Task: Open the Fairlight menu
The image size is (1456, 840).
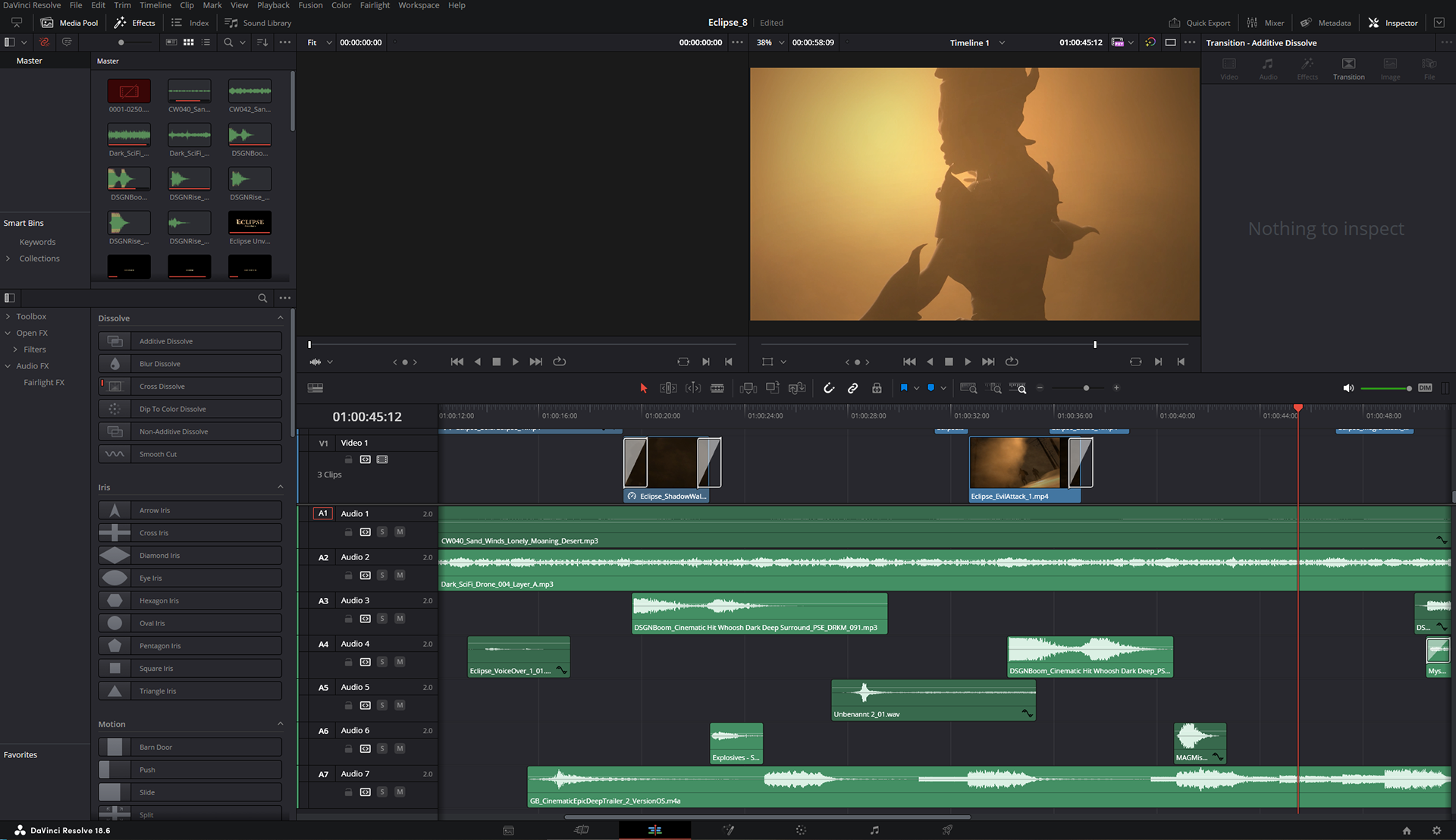Action: [x=375, y=5]
